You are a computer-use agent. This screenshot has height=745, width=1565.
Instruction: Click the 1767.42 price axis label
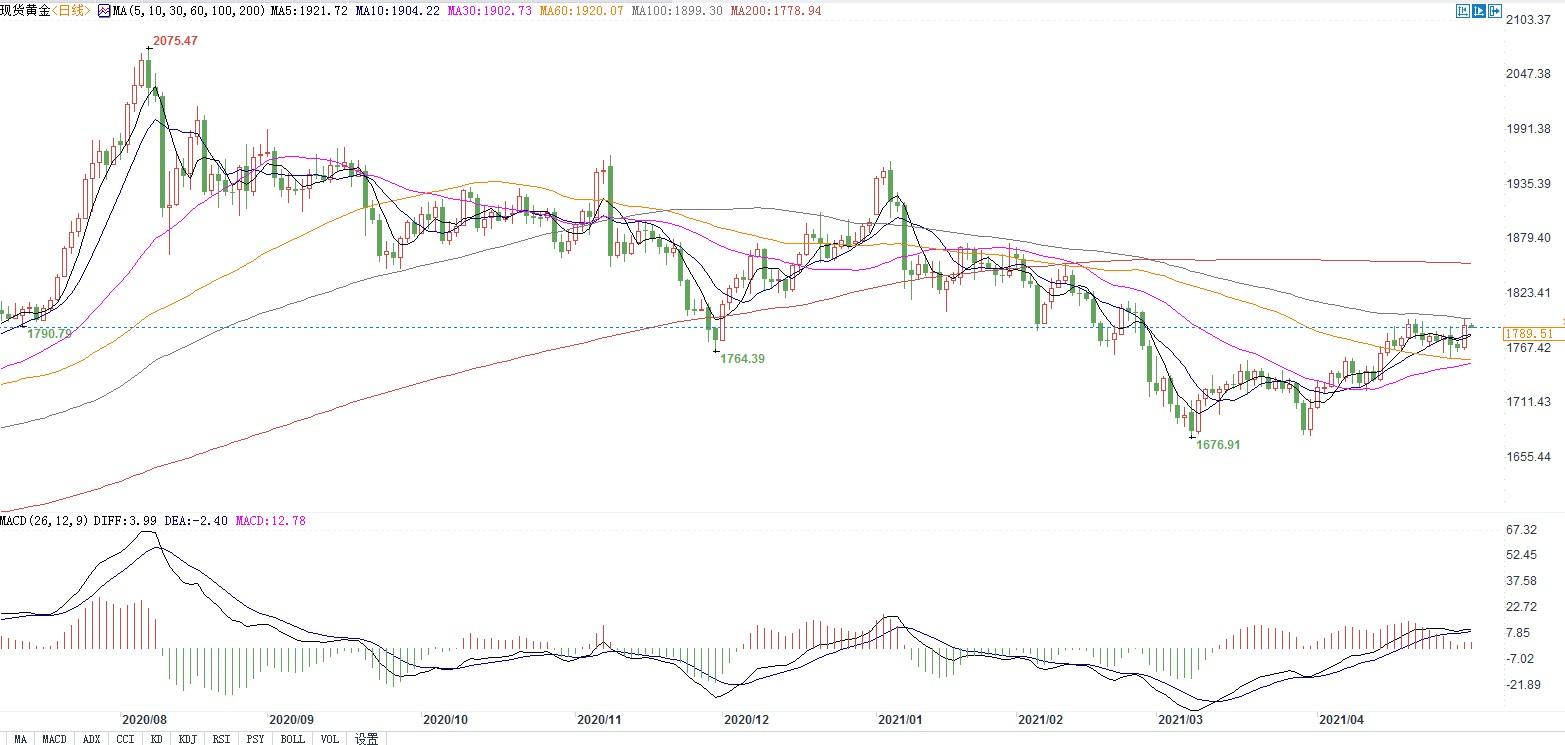coord(1529,348)
